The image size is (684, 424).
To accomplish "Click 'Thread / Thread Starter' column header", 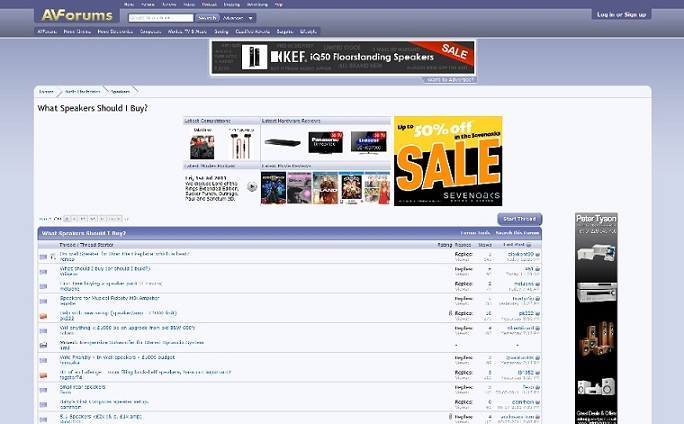I will [x=86, y=245].
